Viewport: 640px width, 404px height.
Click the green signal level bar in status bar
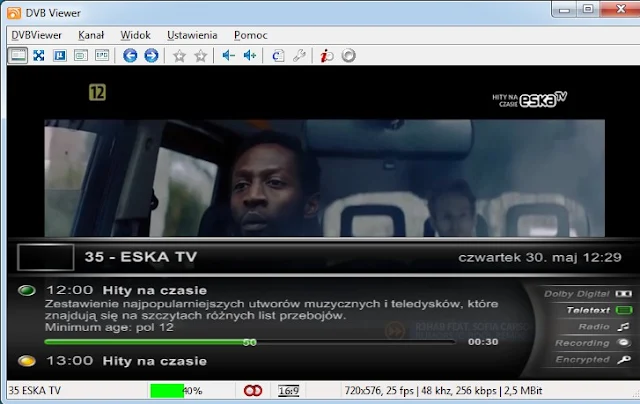tap(167, 391)
